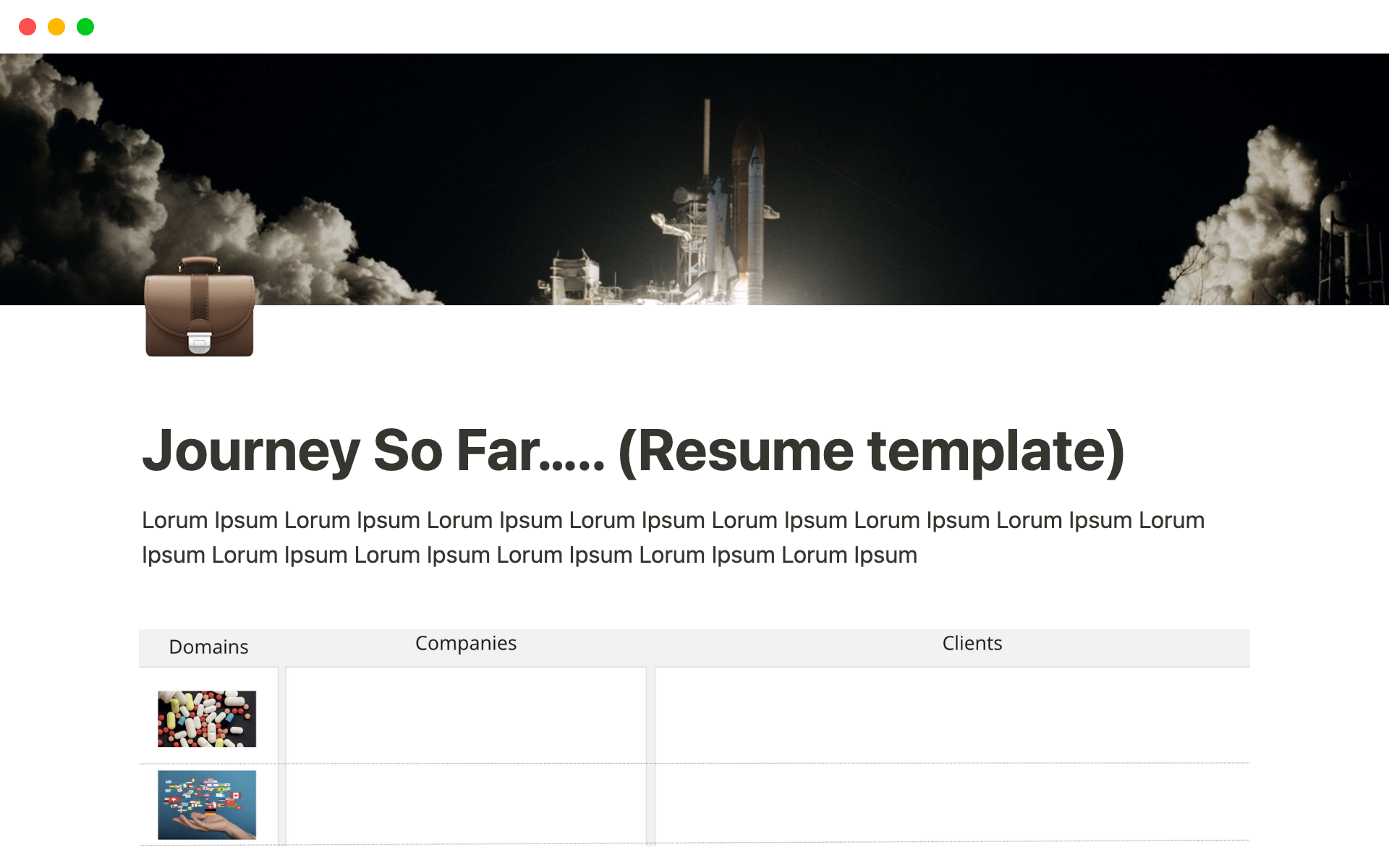Viewport: 1389px width, 868px height.
Task: Click divider between Companies and Clients columns
Action: point(650,752)
